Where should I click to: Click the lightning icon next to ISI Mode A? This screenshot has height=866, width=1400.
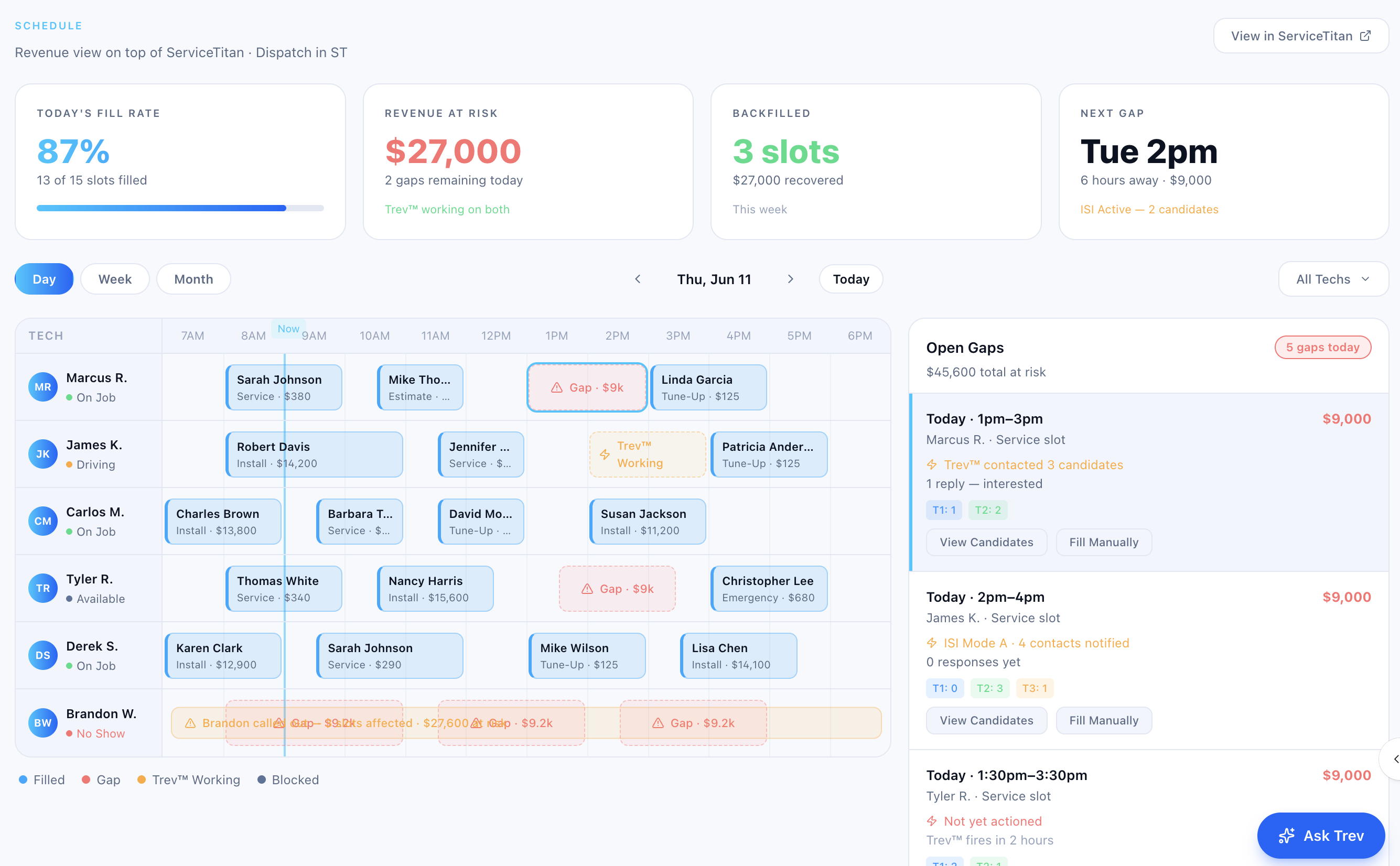tap(932, 643)
